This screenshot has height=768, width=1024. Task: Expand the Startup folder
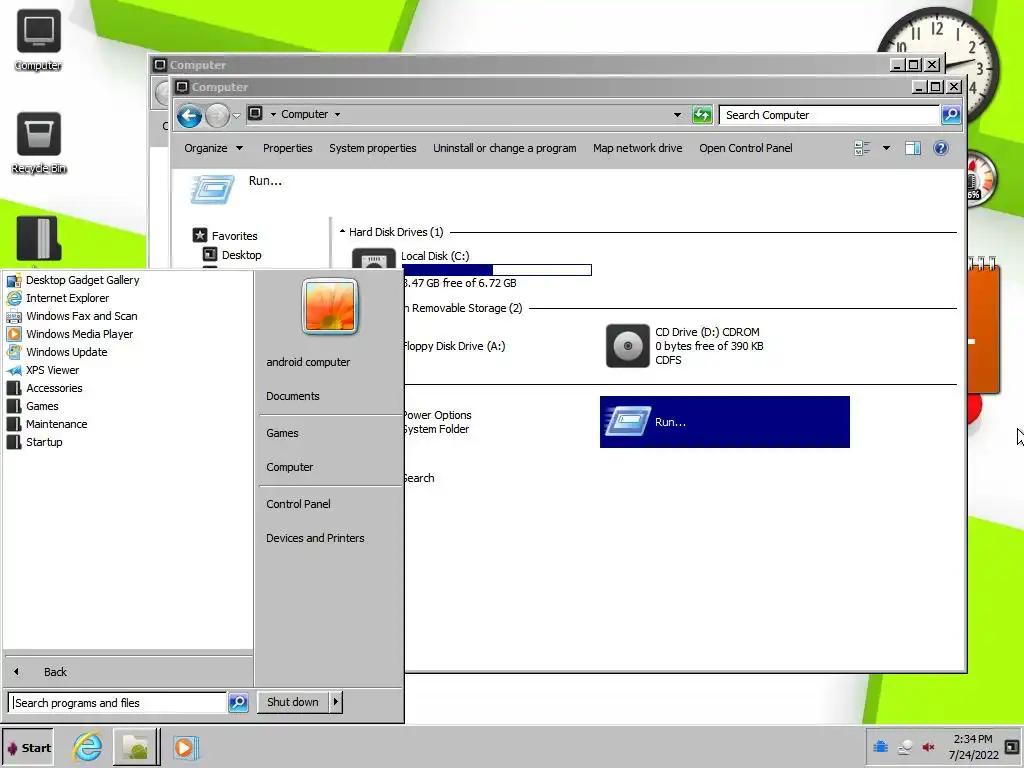[35, 442]
